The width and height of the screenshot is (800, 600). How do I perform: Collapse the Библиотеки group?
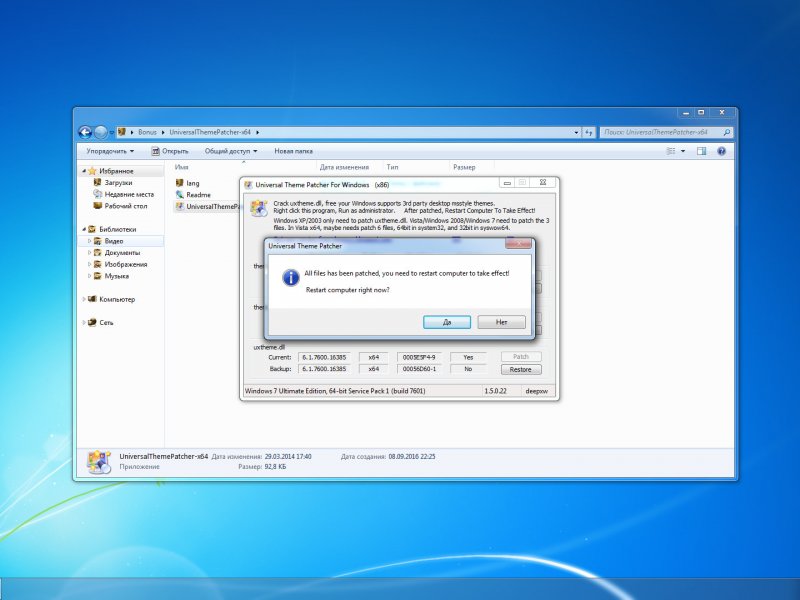point(84,229)
